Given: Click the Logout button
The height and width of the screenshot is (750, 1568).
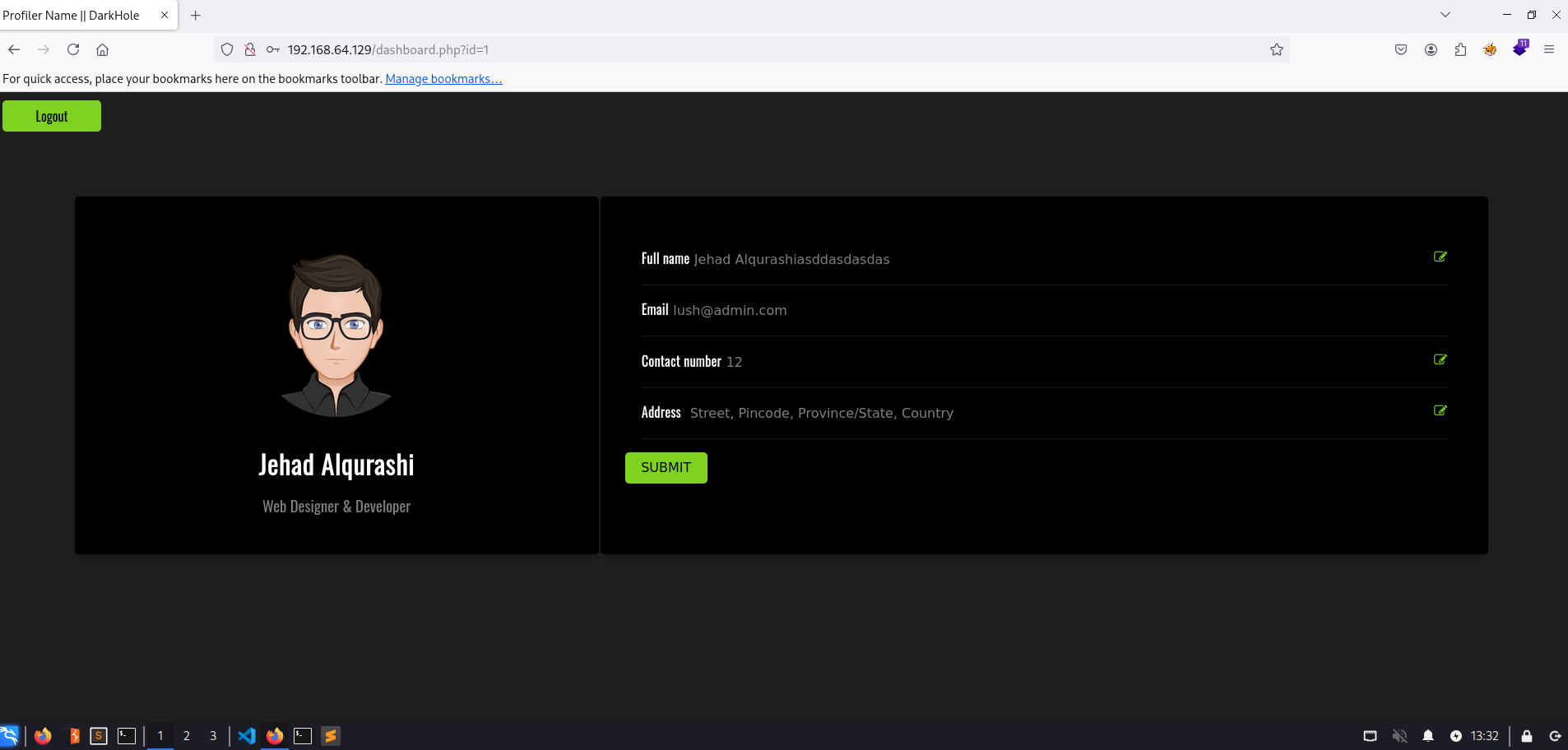Looking at the screenshot, I should (52, 116).
